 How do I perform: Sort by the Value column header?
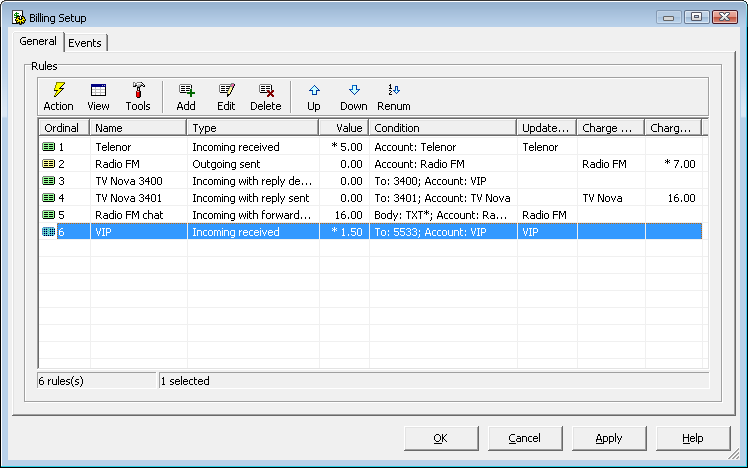click(343, 128)
